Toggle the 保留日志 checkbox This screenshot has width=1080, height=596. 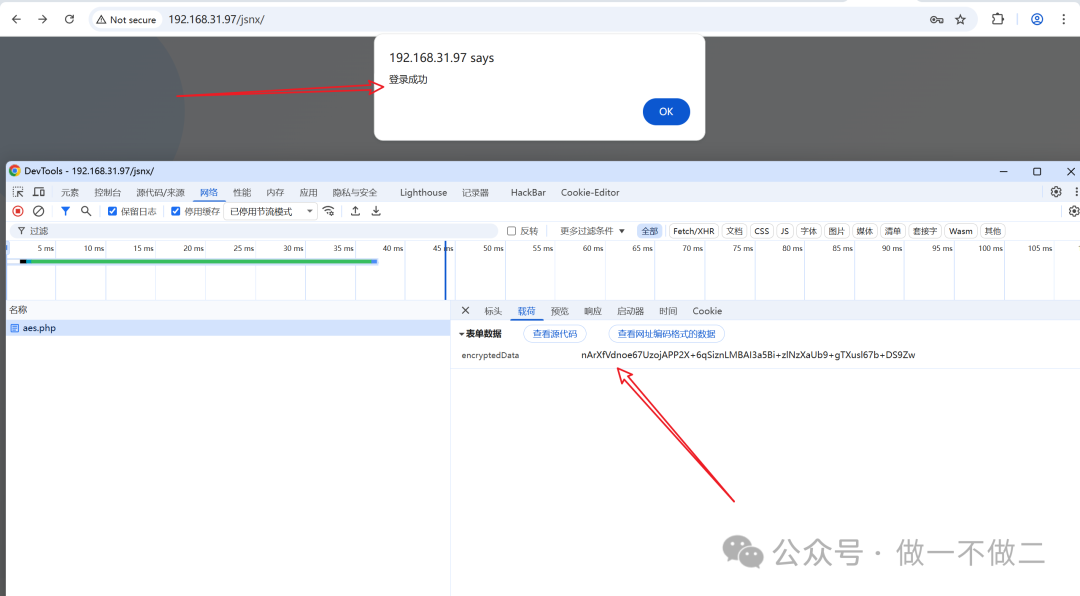[112, 212]
